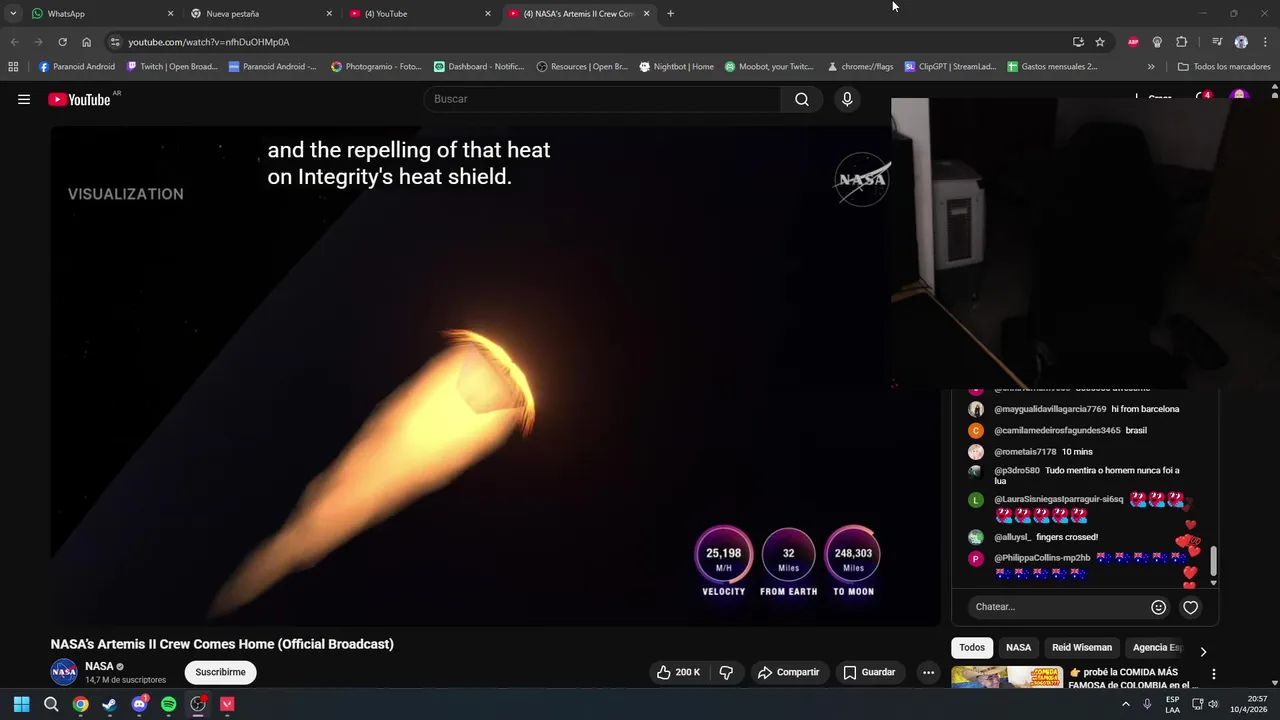This screenshot has width=1280, height=720.
Task: Show hidden system tray icons
Action: [x=1126, y=704]
